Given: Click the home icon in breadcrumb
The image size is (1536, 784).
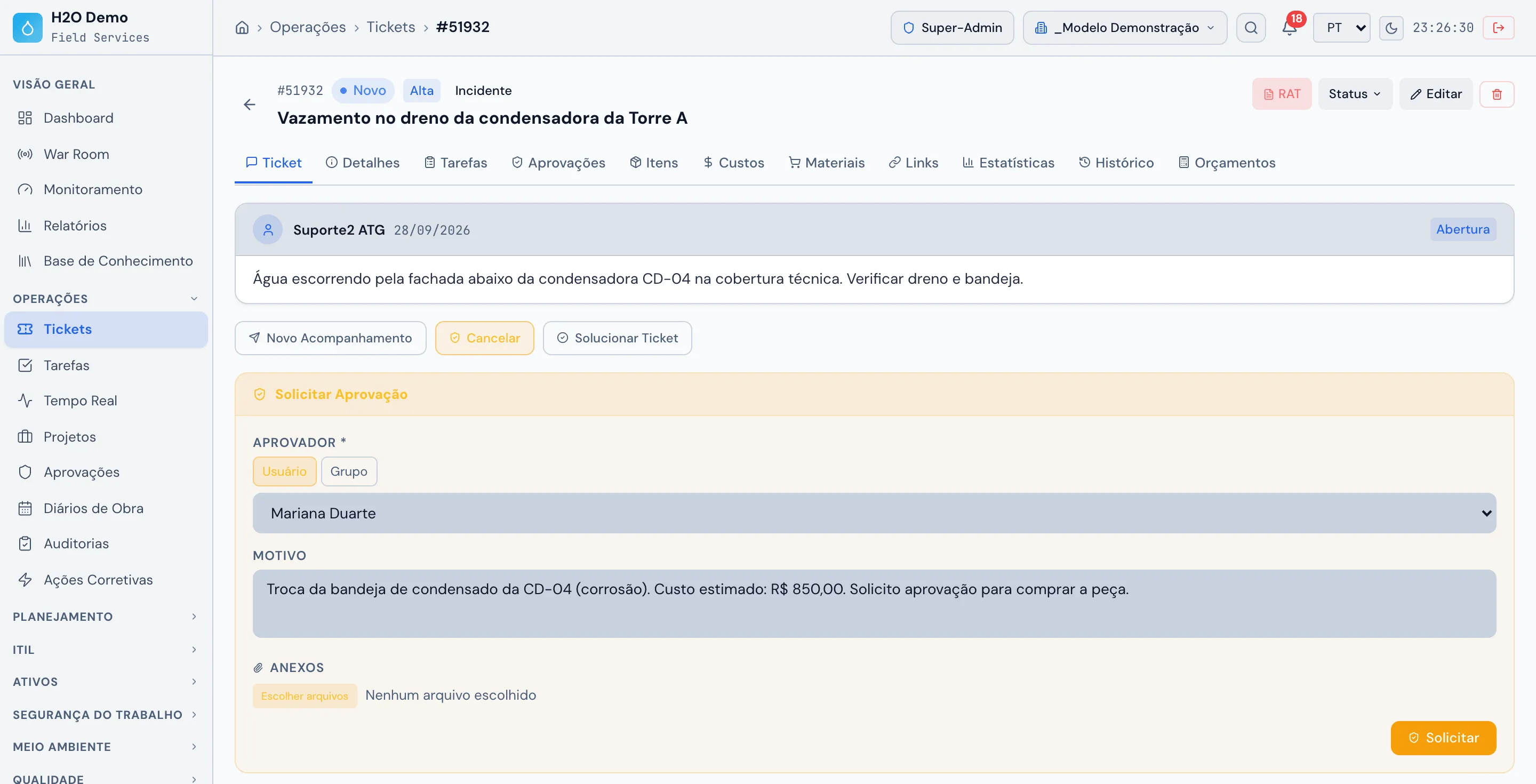Looking at the screenshot, I should [x=242, y=27].
